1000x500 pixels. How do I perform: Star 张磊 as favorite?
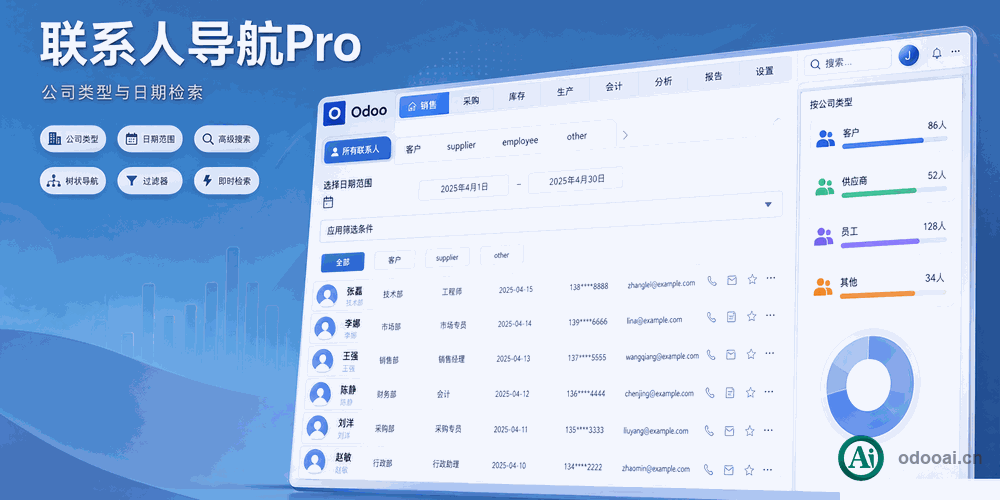[x=752, y=279]
